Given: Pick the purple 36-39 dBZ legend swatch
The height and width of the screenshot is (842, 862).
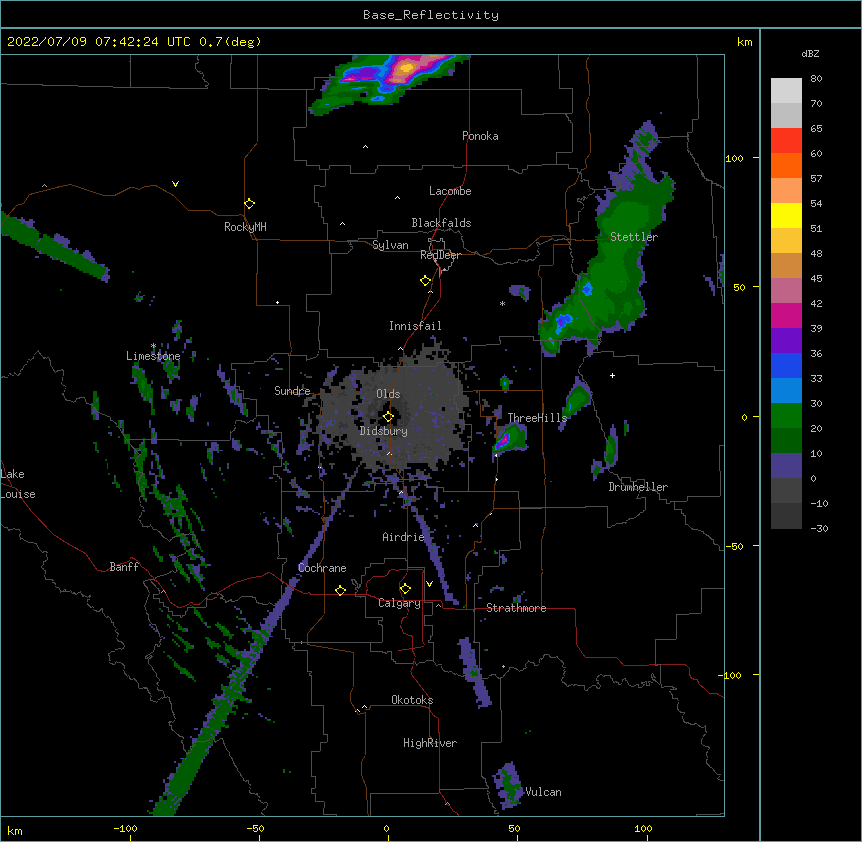Looking at the screenshot, I should tap(786, 341).
